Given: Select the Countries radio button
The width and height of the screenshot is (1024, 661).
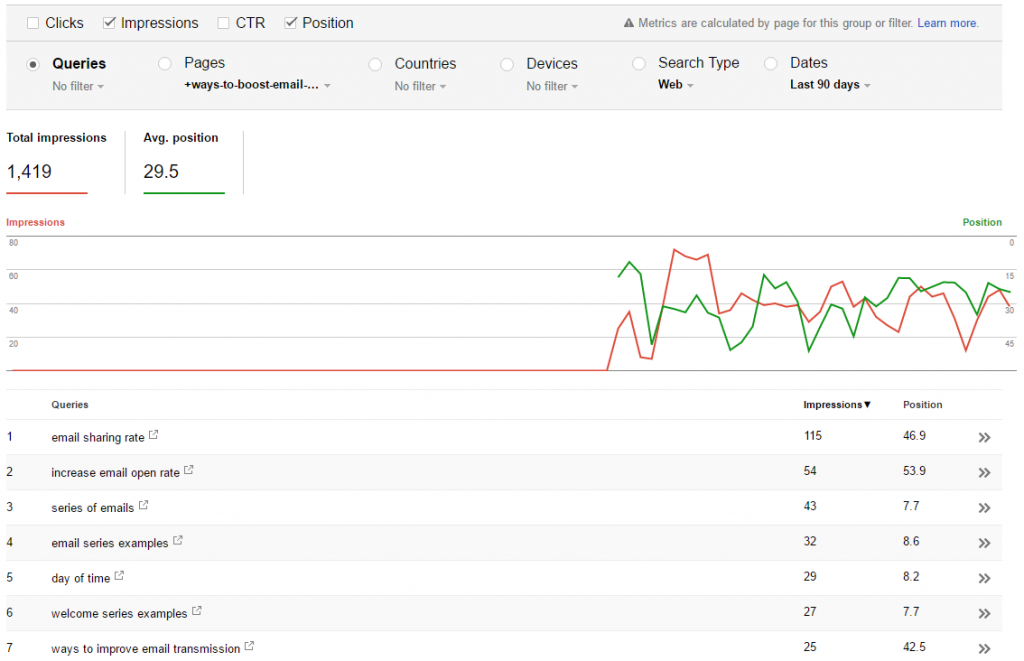Looking at the screenshot, I should [x=375, y=64].
